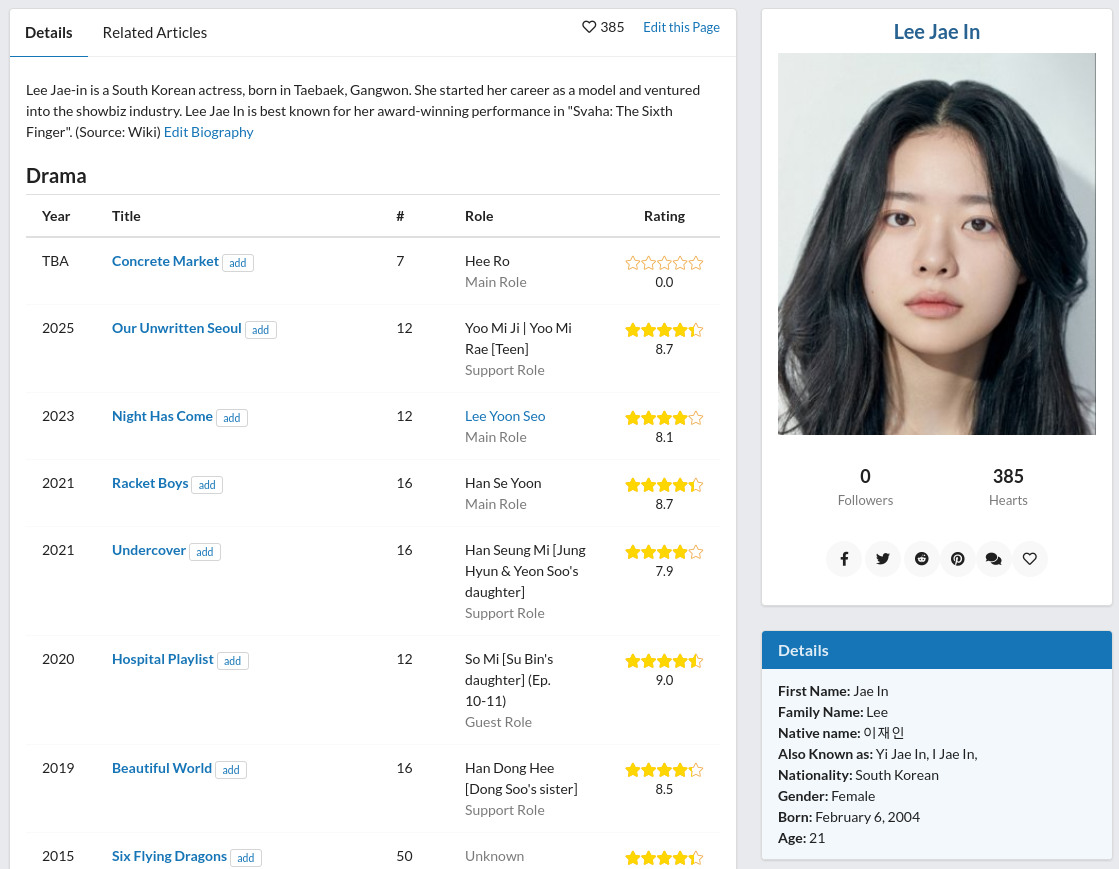This screenshot has width=1119, height=869.
Task: Open Night Has Come drama page
Action: pos(162,416)
